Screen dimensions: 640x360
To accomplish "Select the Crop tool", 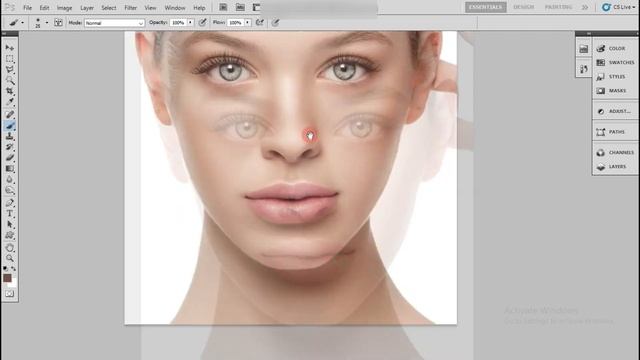I will point(10,91).
